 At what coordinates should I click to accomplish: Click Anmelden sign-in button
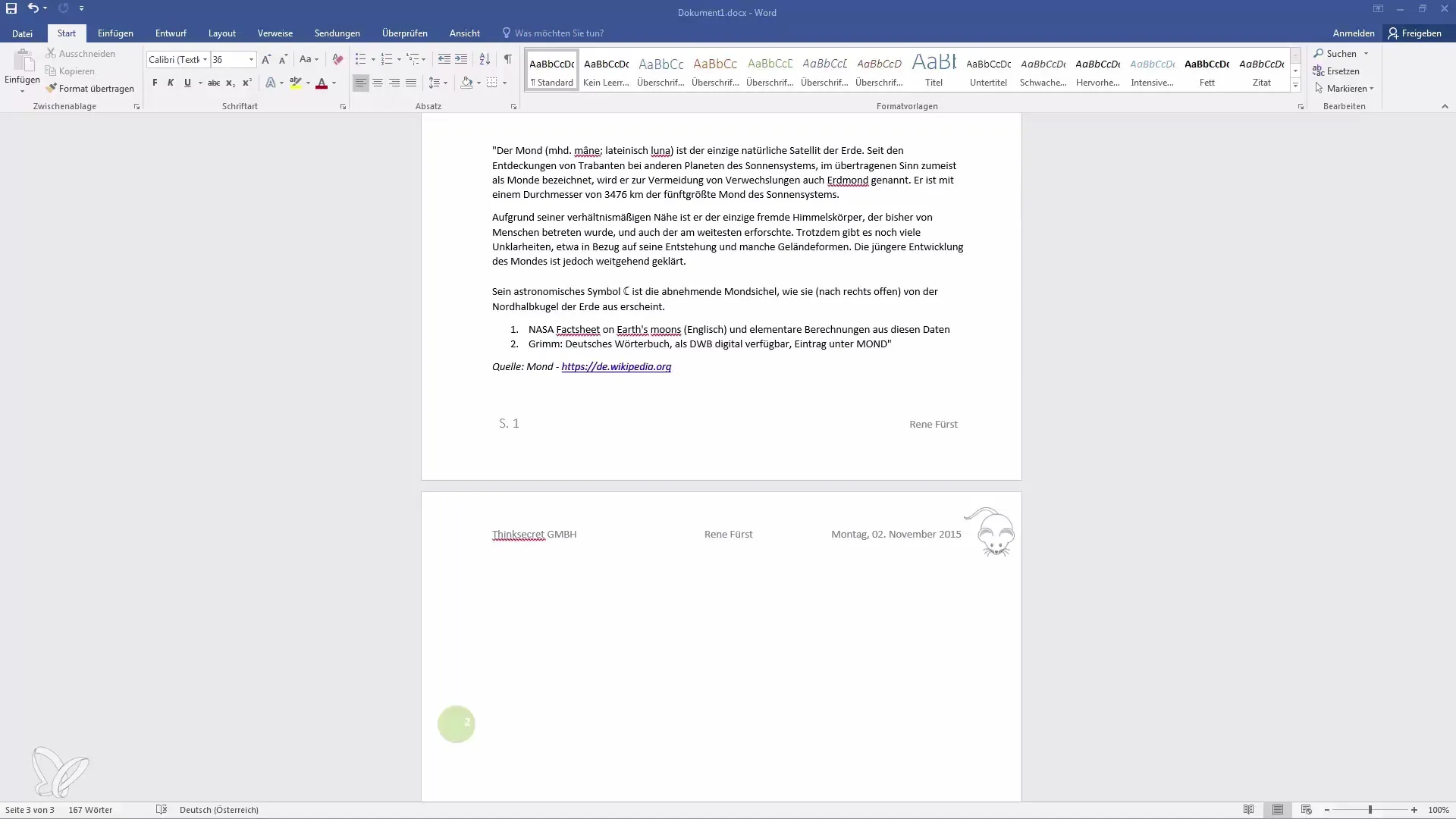tap(1353, 33)
